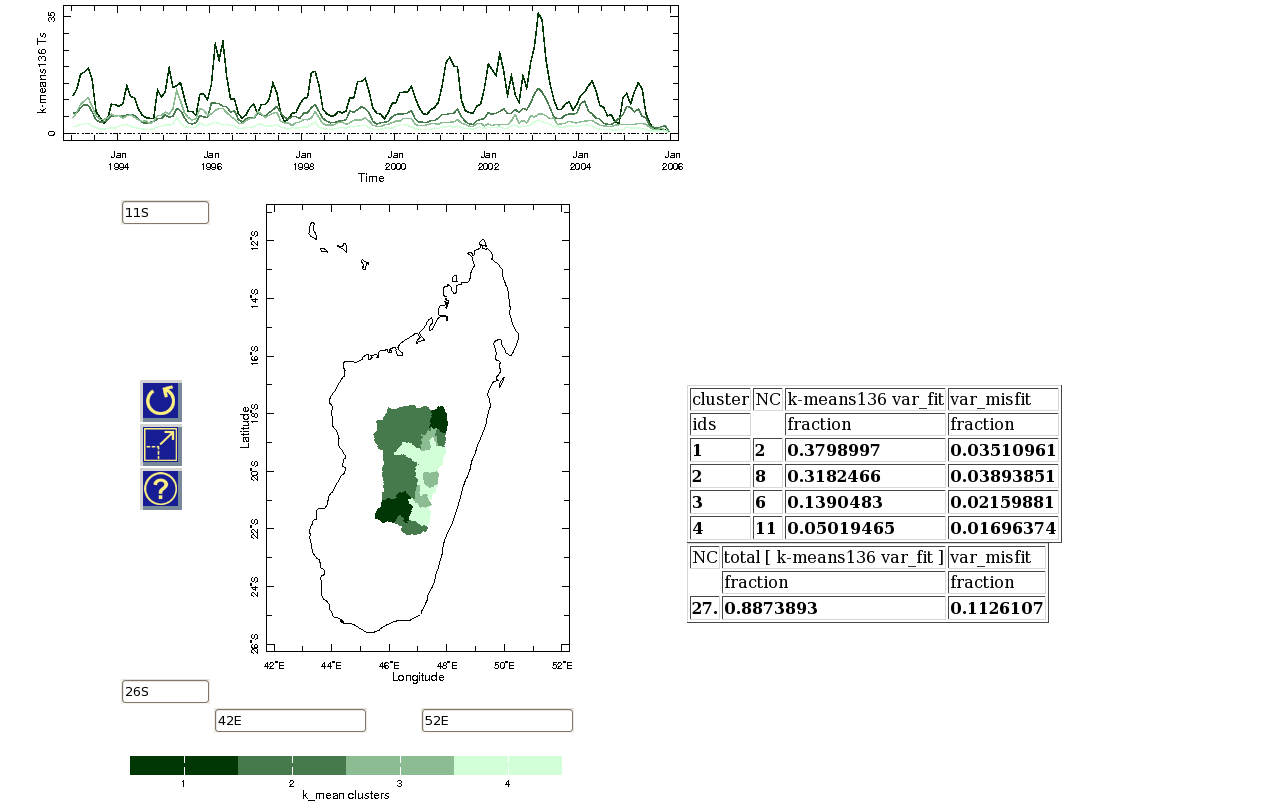The width and height of the screenshot is (1265, 801).
Task: Click the total var_fit value 0.8873893
Action: point(833,608)
